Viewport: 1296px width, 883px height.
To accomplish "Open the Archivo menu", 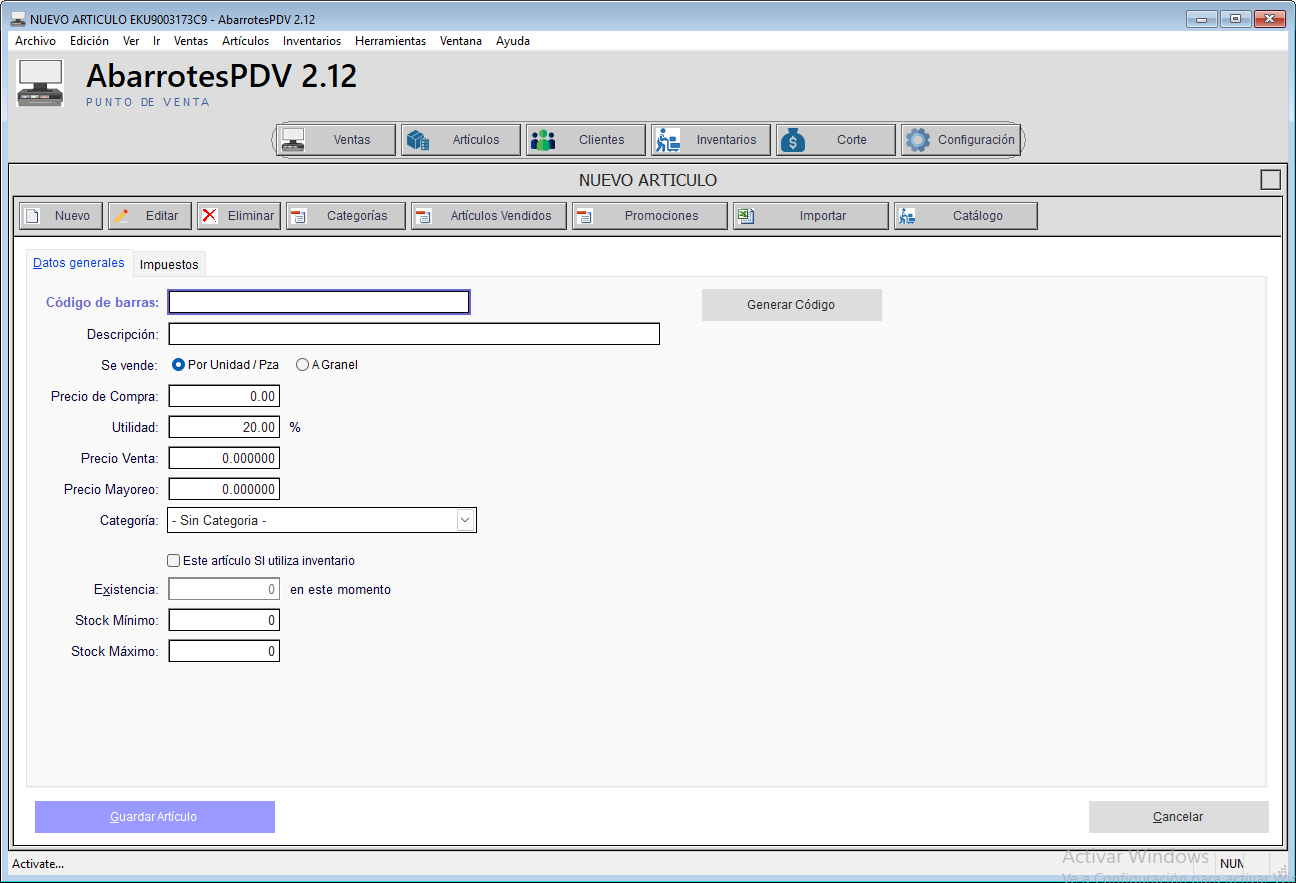I will click(x=35, y=41).
